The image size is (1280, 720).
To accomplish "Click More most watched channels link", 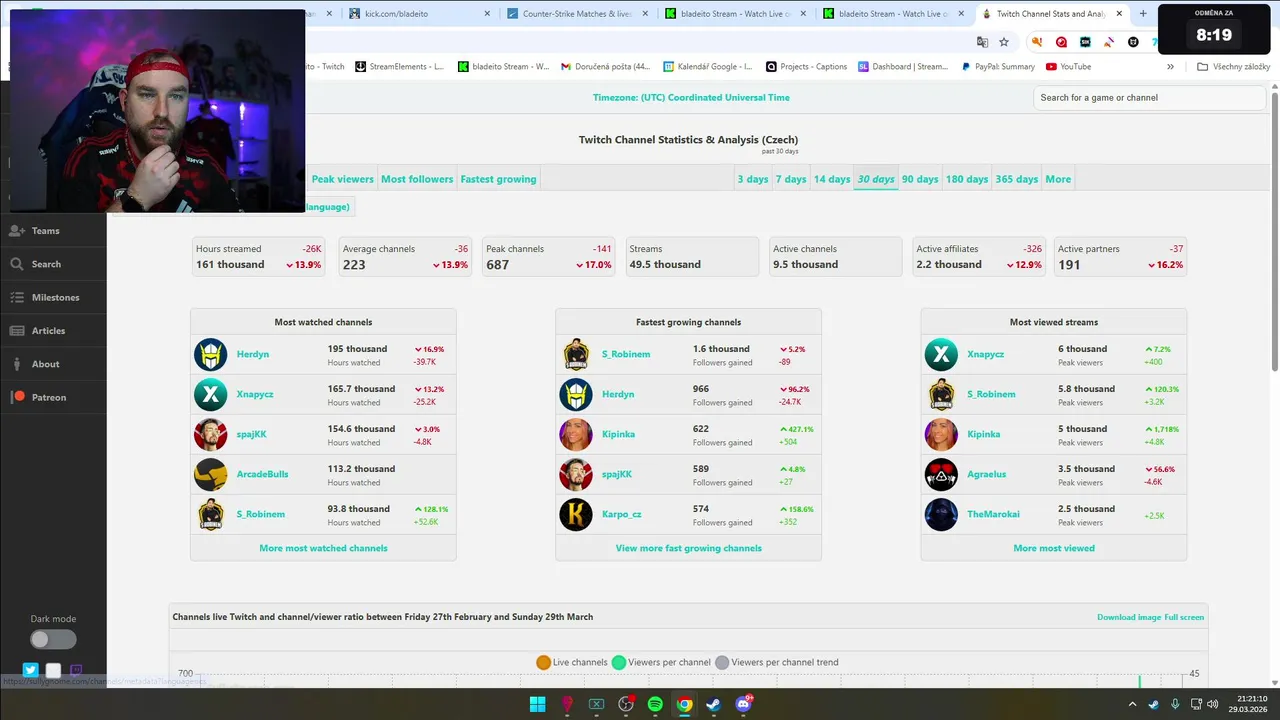I will pos(323,548).
